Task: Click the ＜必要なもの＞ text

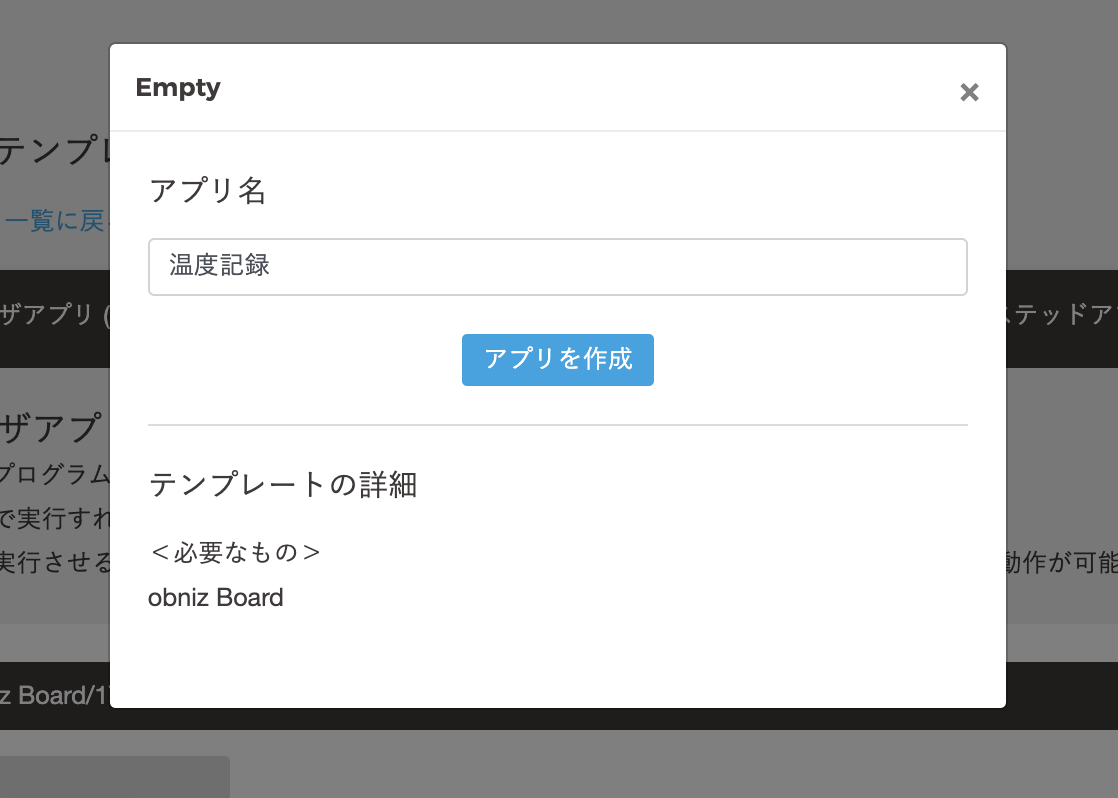Action: coord(235,552)
